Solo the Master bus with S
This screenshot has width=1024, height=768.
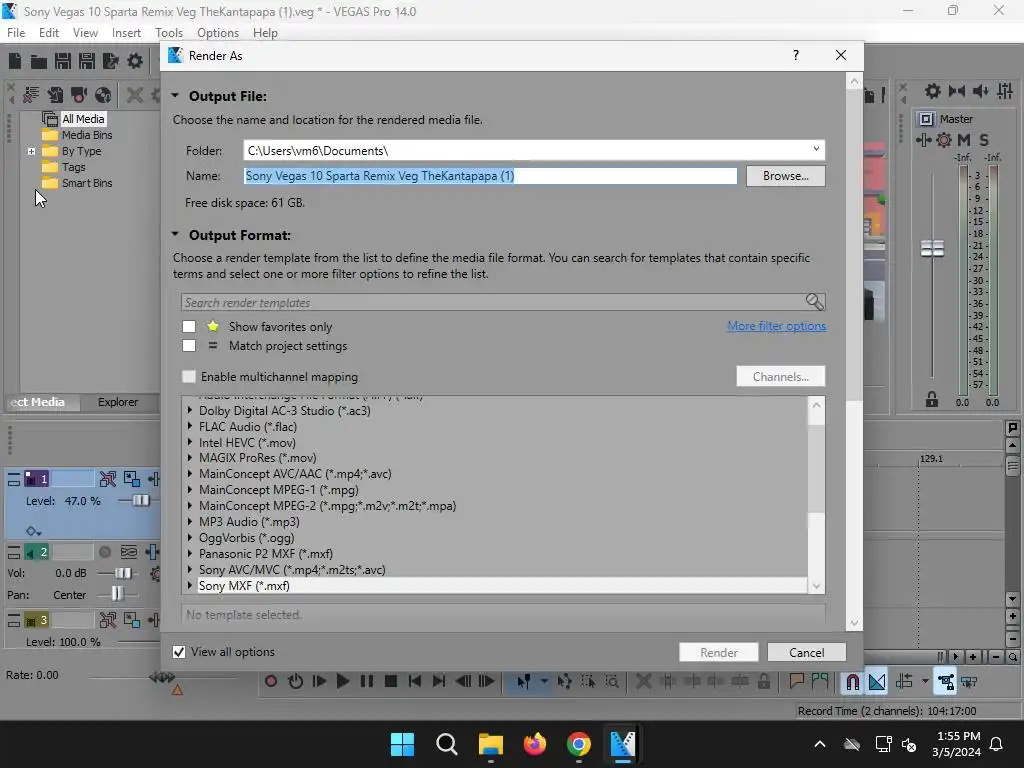(x=984, y=140)
